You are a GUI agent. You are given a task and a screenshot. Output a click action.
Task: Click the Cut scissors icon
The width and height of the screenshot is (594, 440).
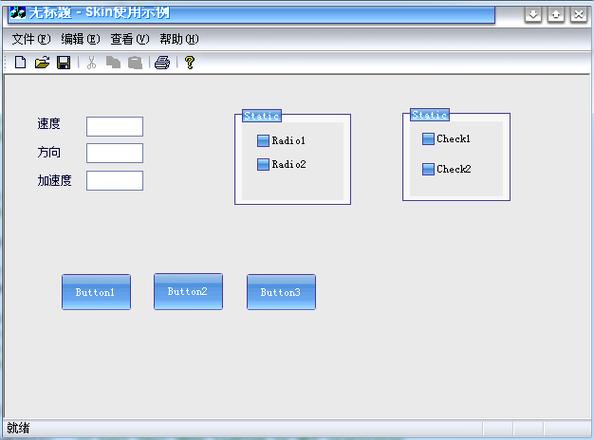click(91, 63)
